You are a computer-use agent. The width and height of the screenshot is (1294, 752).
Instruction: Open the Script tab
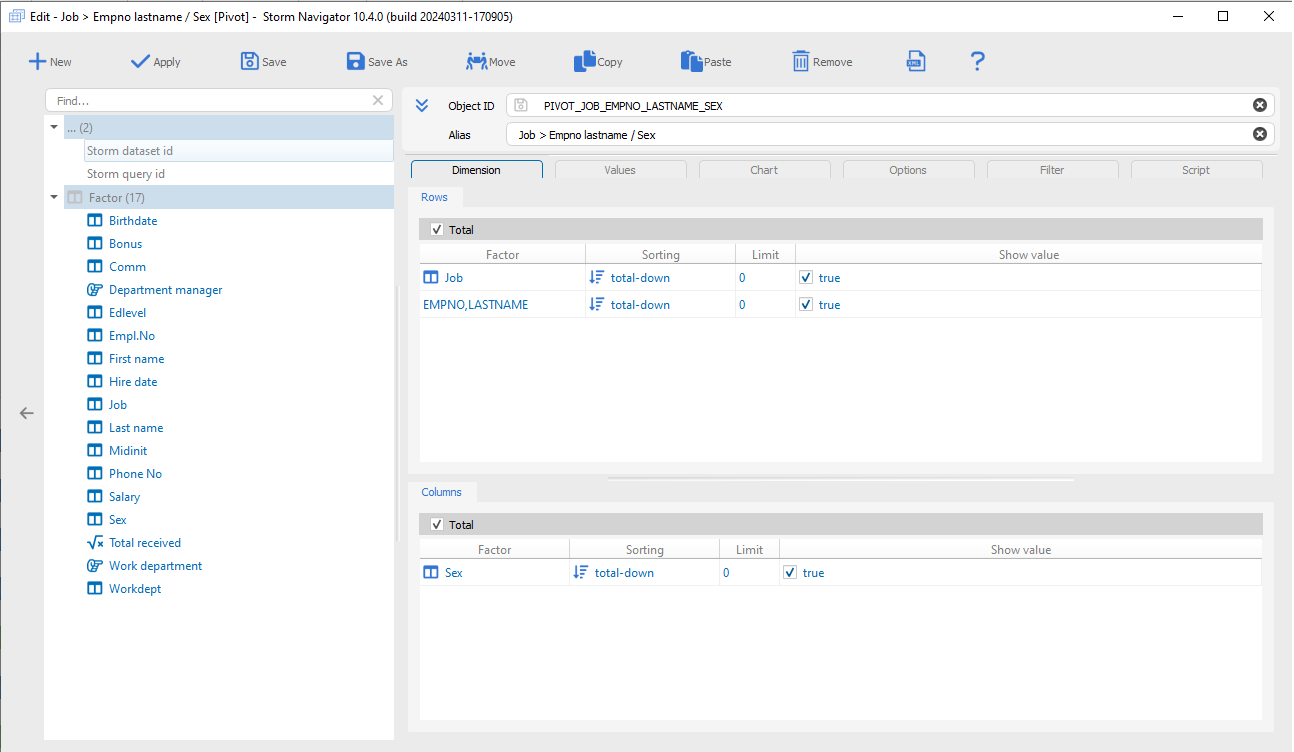click(1196, 170)
